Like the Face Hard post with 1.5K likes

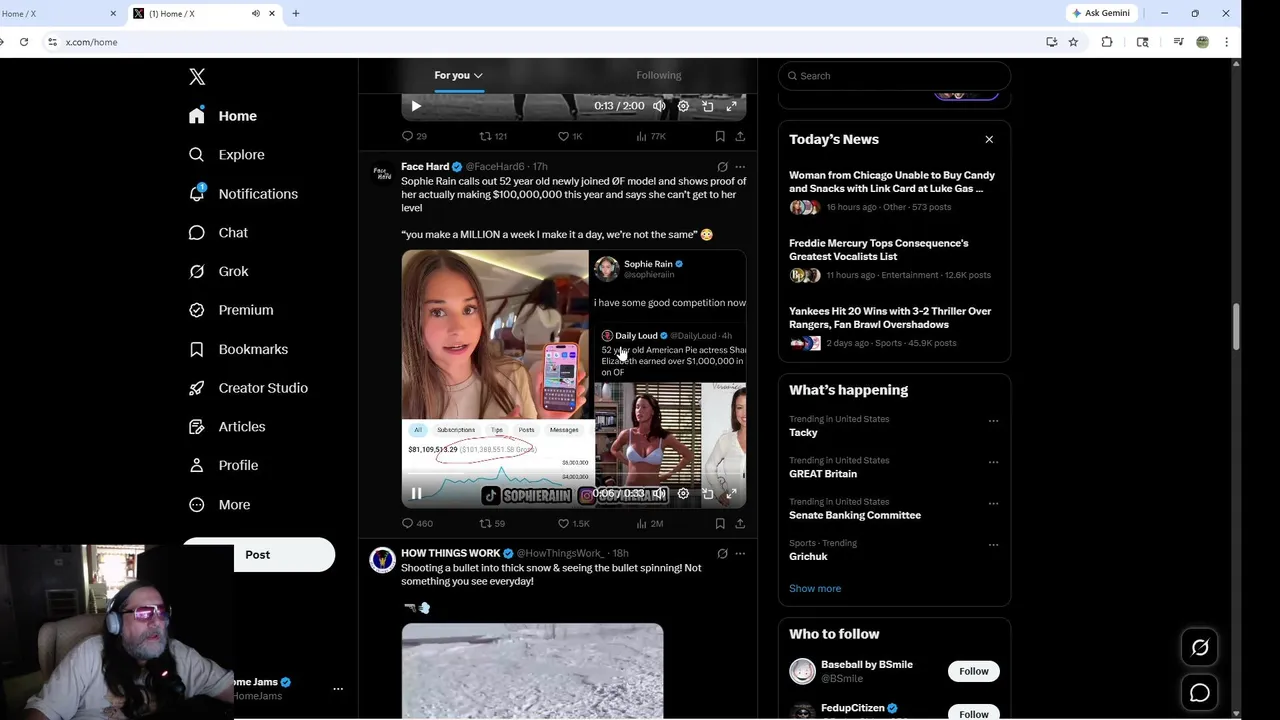[574, 523]
